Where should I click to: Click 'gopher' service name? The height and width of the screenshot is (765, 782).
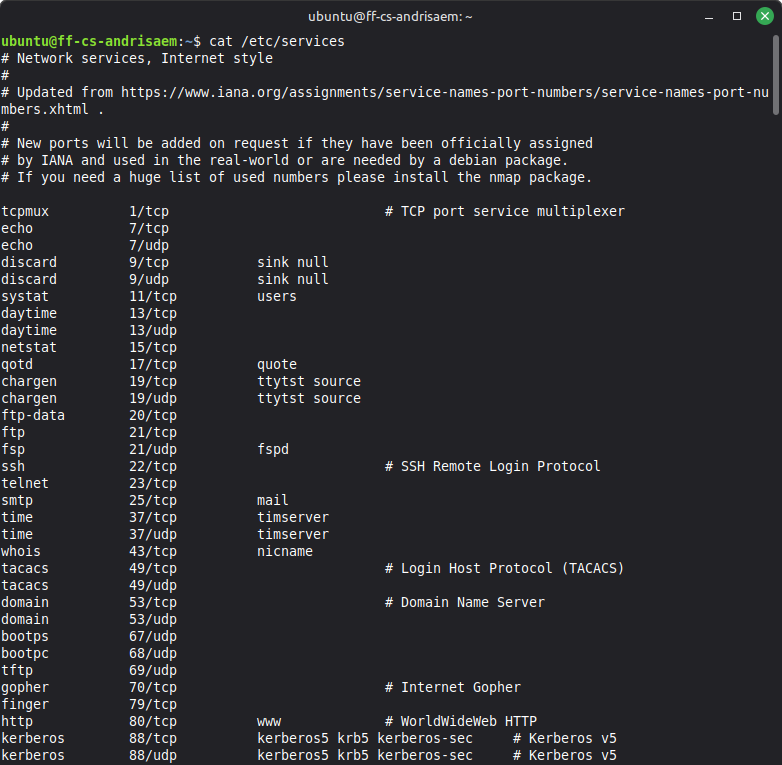pos(25,687)
